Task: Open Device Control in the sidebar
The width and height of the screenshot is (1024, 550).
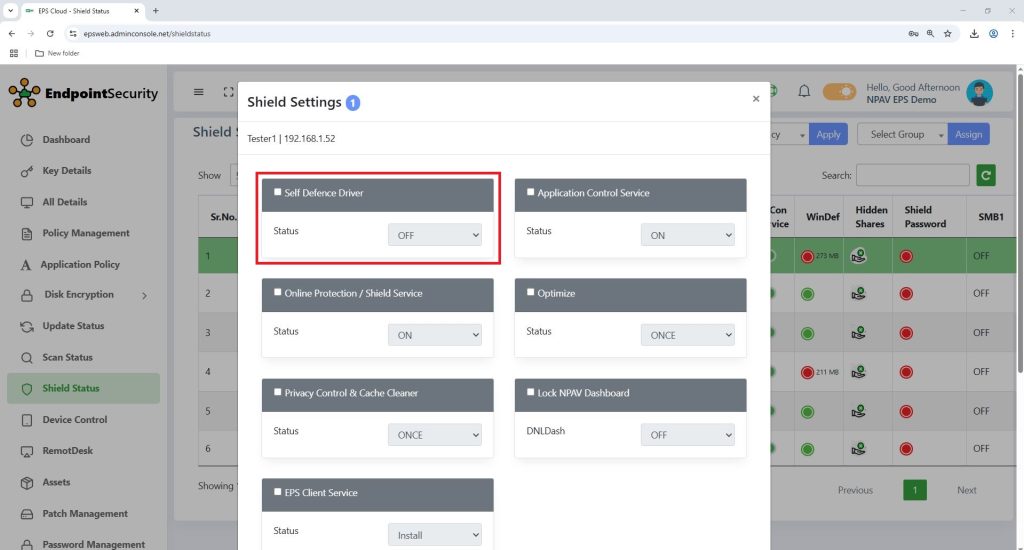Action: pyautogui.click(x=74, y=420)
